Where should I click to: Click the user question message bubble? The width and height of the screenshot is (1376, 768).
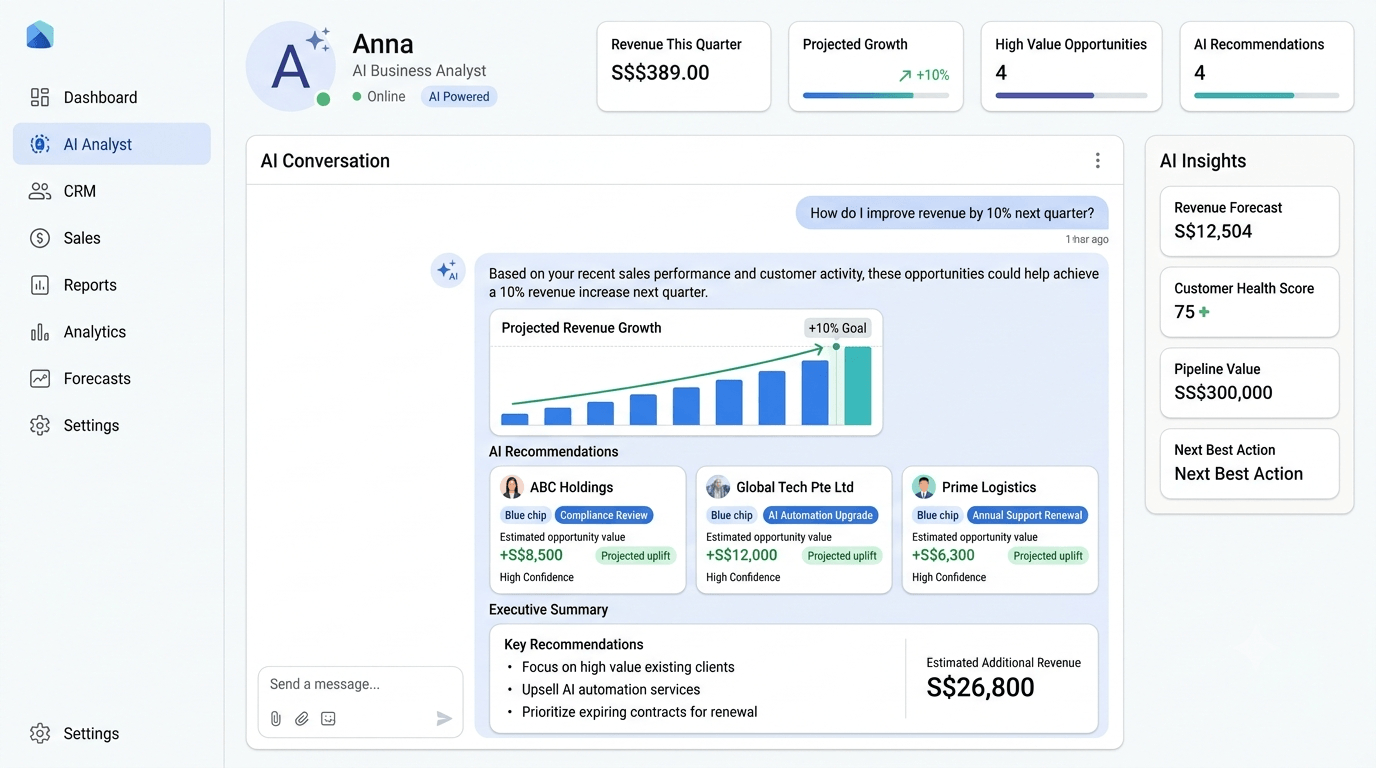952,213
